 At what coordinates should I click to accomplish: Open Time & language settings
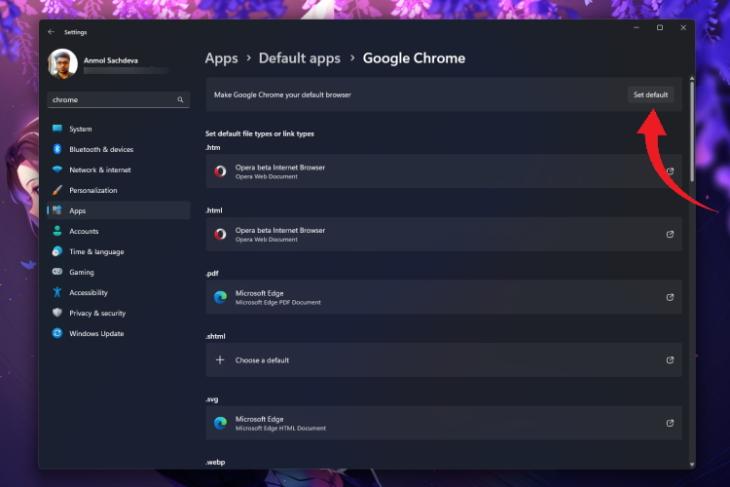click(x=118, y=251)
